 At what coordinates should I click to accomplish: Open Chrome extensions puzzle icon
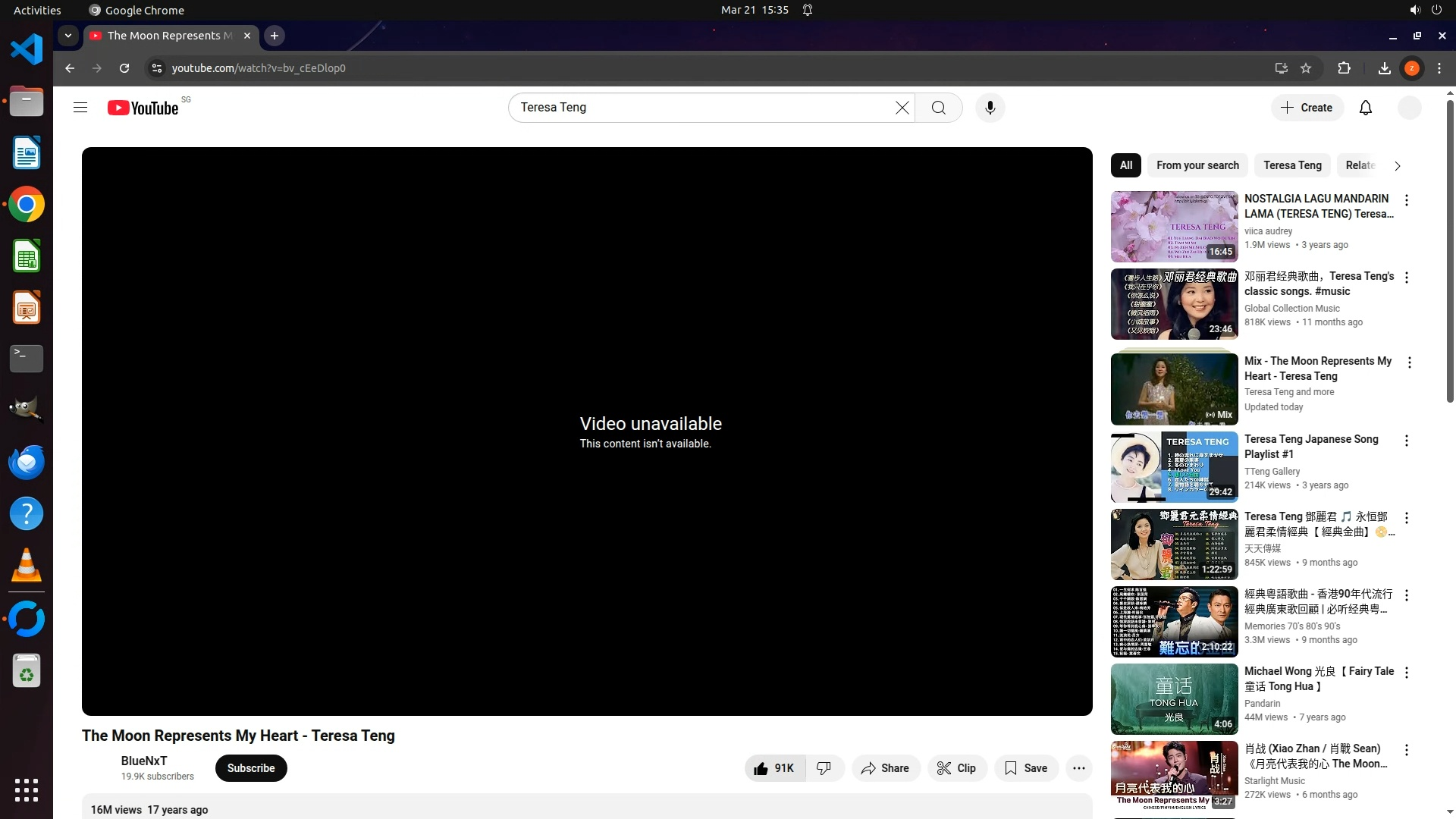pos(1344,68)
